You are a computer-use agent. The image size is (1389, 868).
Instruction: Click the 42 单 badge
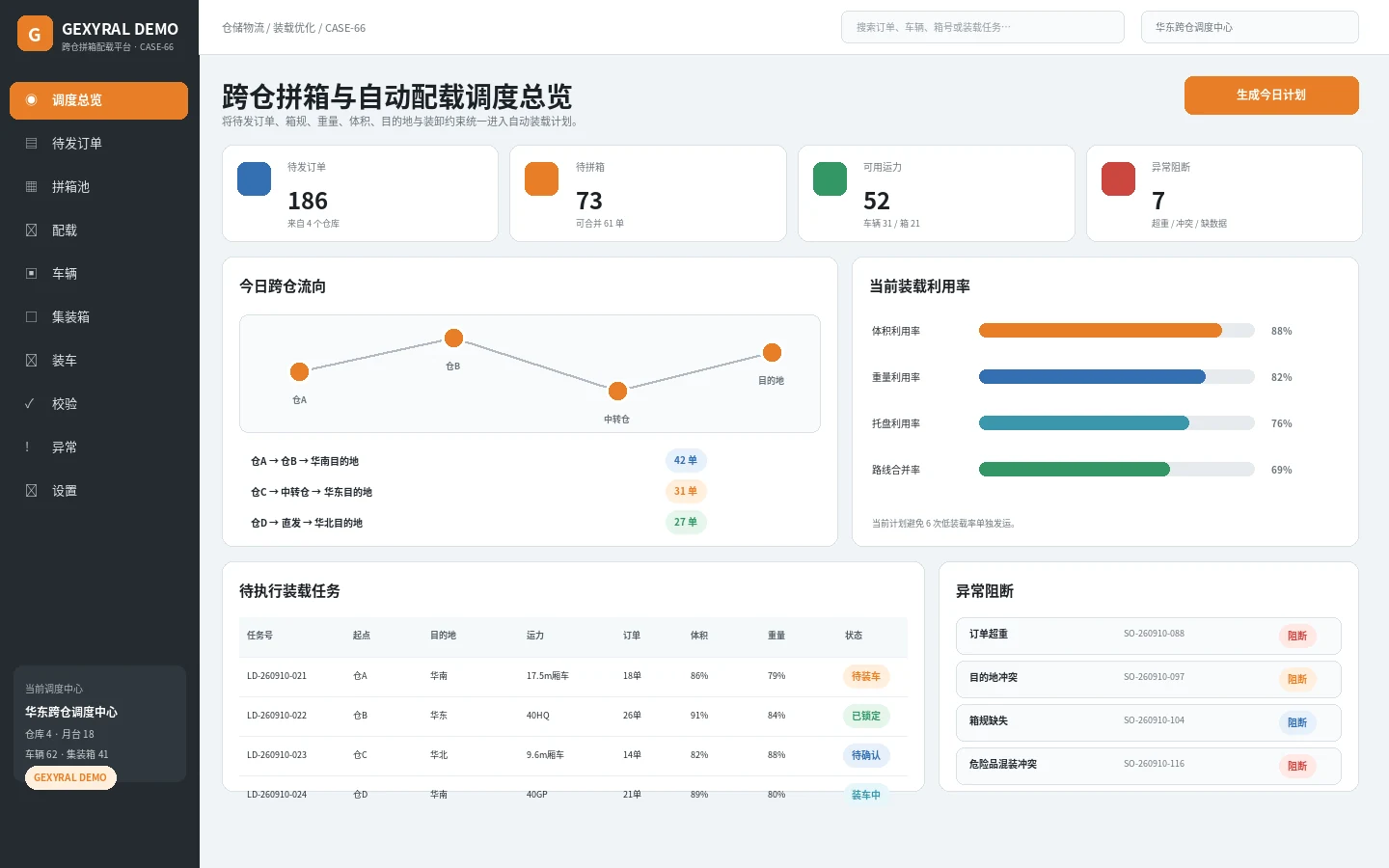[686, 461]
